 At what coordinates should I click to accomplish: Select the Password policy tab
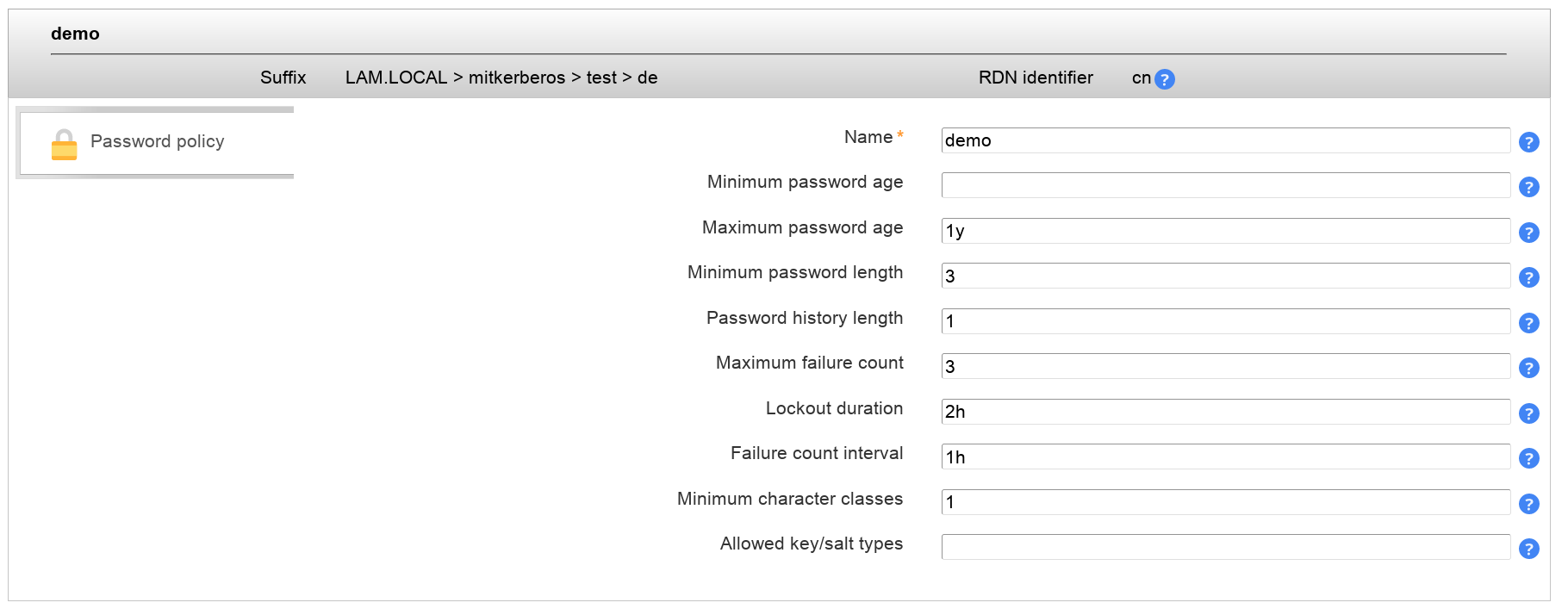point(157,142)
